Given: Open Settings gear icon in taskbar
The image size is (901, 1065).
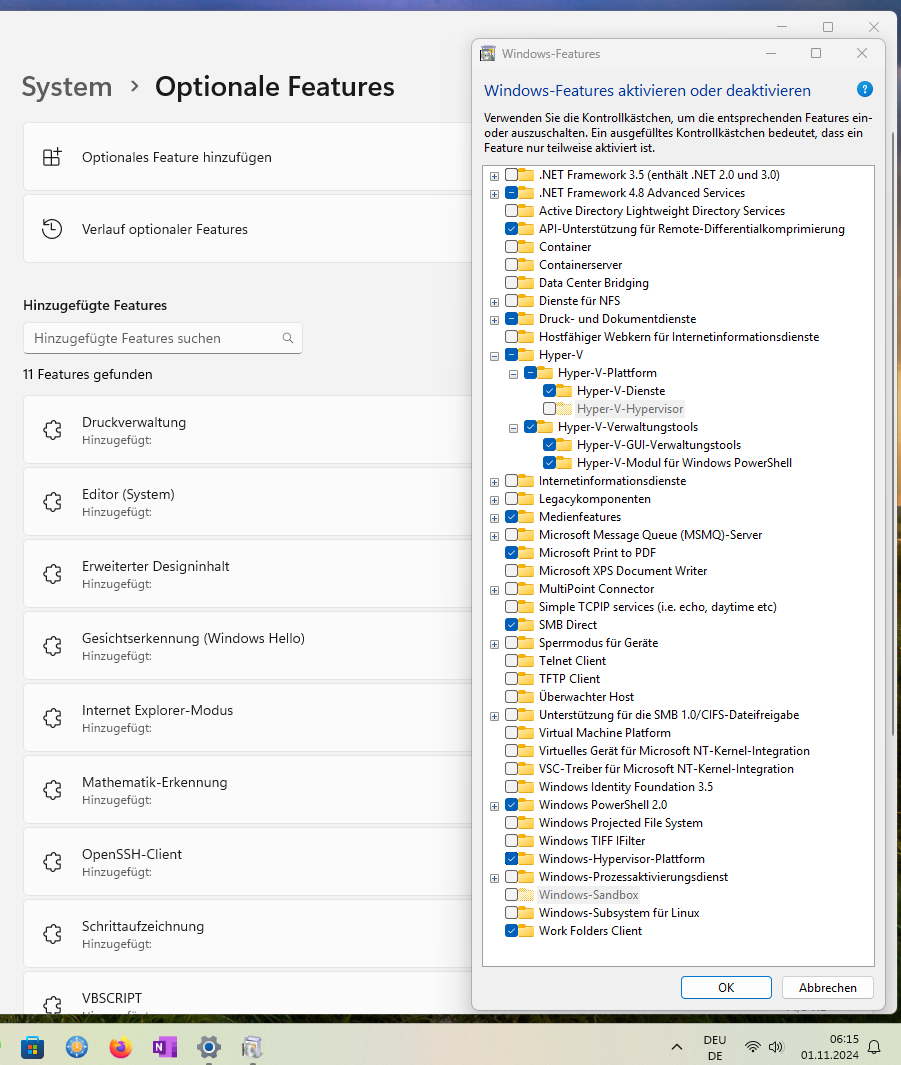Looking at the screenshot, I should pyautogui.click(x=208, y=1047).
